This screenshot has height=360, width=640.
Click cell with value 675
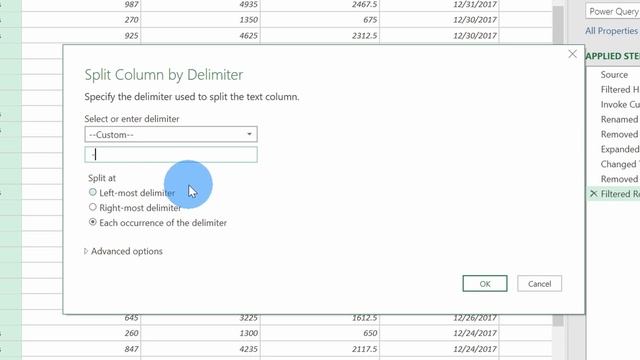320,20
